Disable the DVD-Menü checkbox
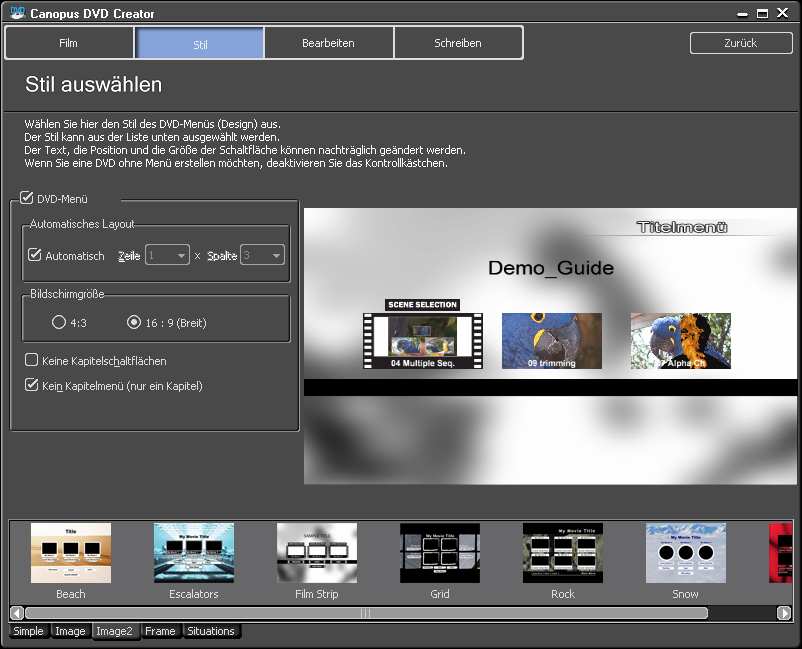The image size is (802, 649). [x=27, y=199]
